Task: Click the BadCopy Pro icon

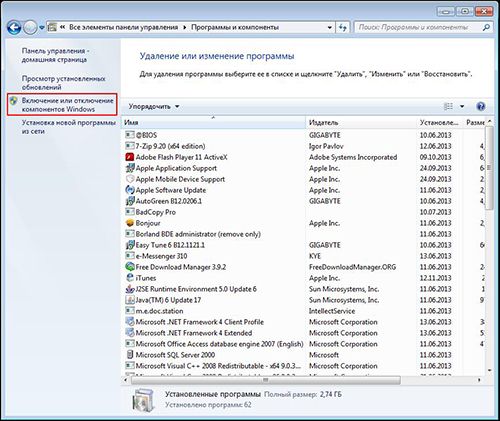Action: click(x=130, y=212)
